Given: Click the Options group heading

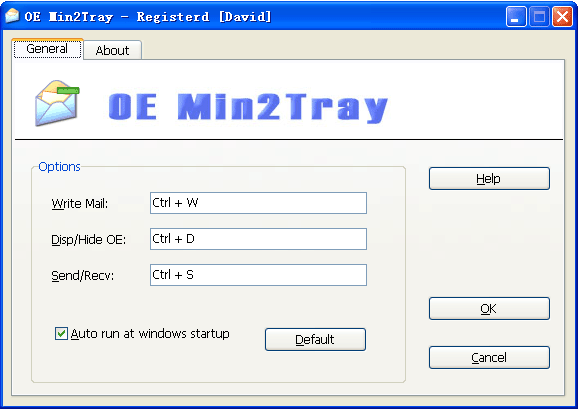Looking at the screenshot, I should (59, 167).
